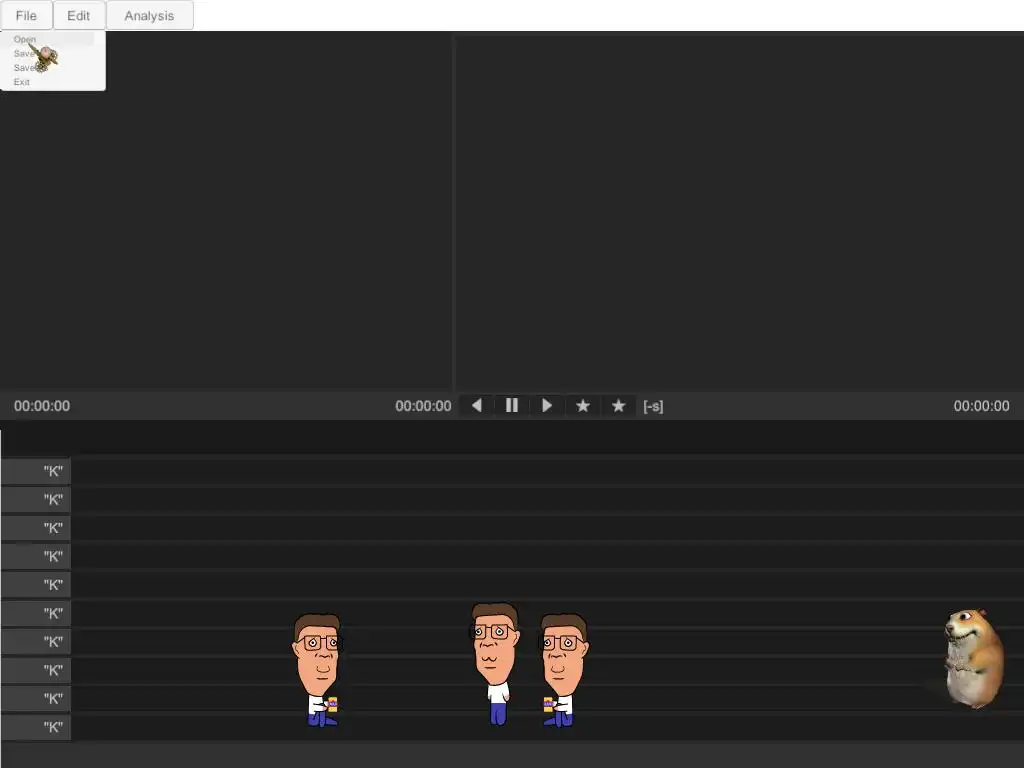
Task: Click the 00:00:00 timecode at far left
Action: (x=42, y=406)
